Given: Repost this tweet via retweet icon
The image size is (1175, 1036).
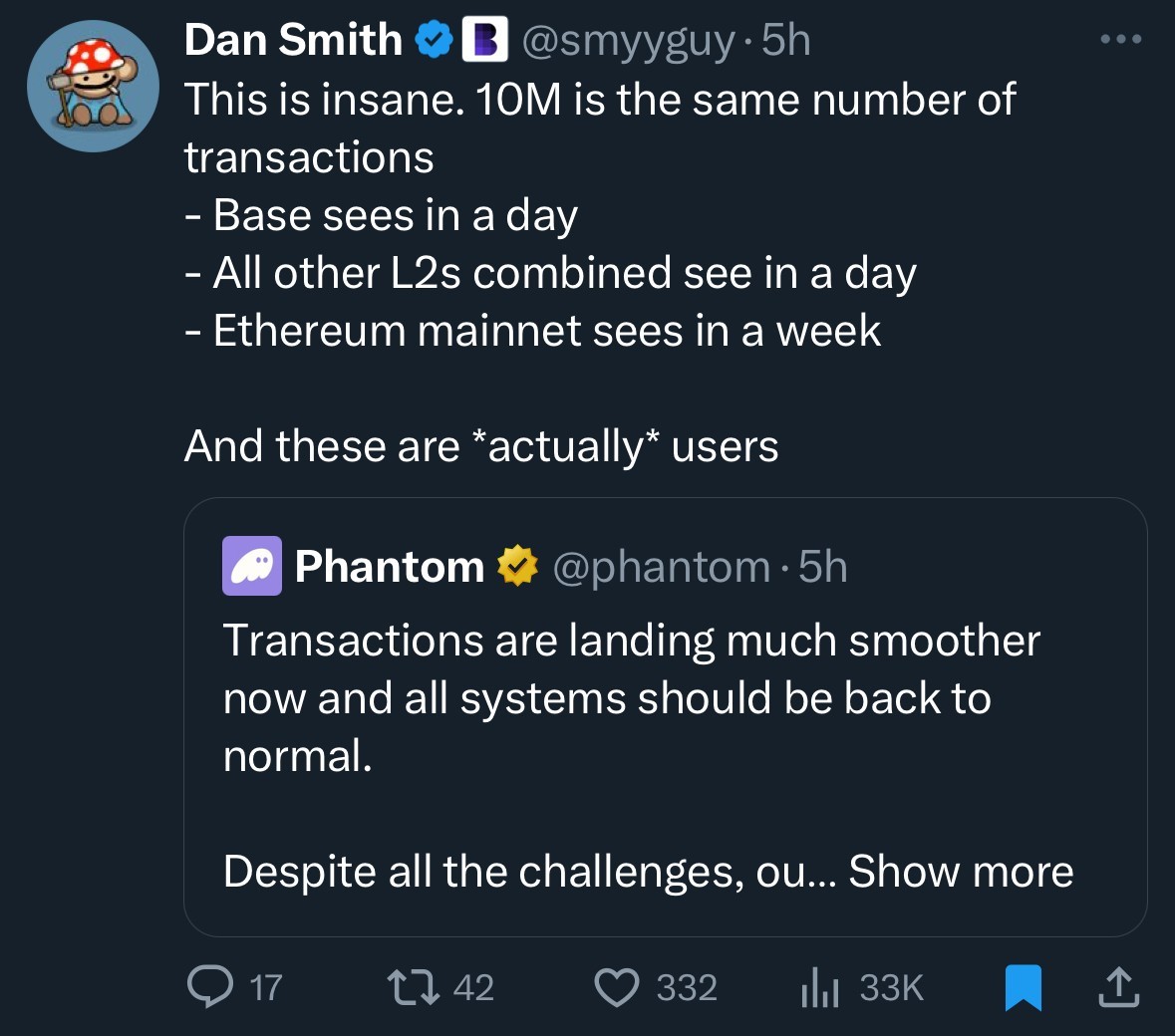Looking at the screenshot, I should 413,987.
